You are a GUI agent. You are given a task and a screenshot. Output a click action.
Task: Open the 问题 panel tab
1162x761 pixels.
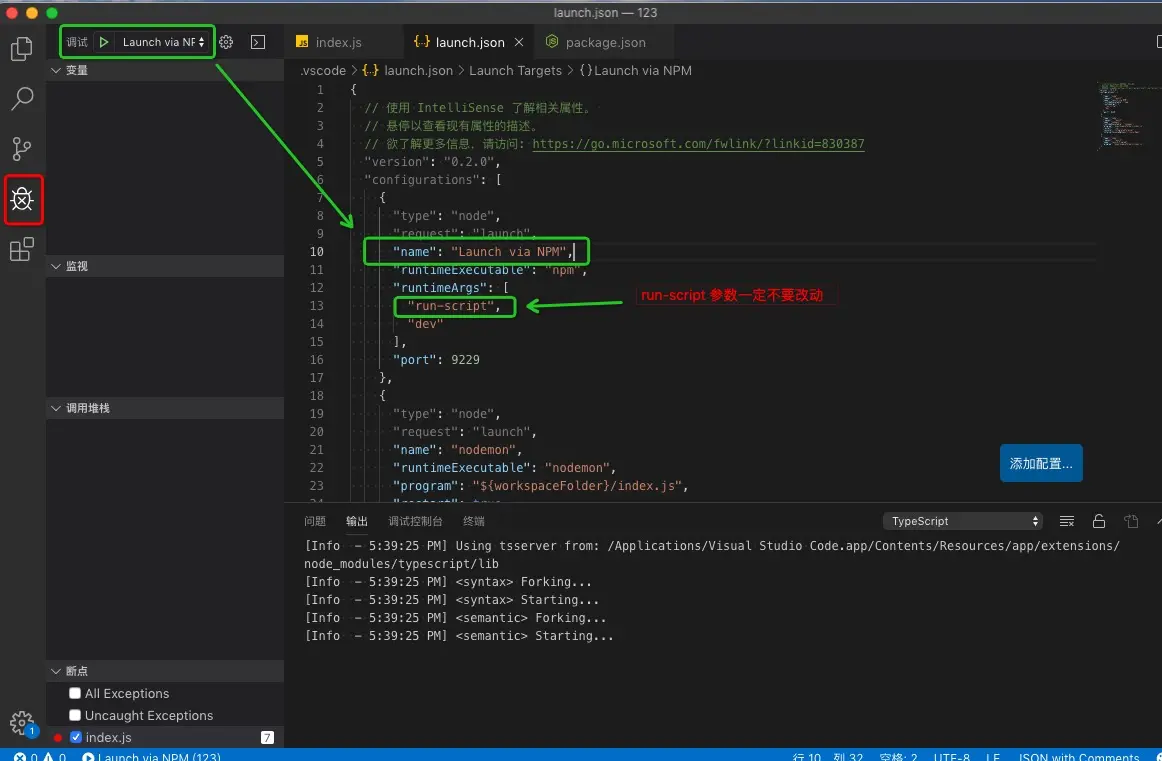pos(315,521)
